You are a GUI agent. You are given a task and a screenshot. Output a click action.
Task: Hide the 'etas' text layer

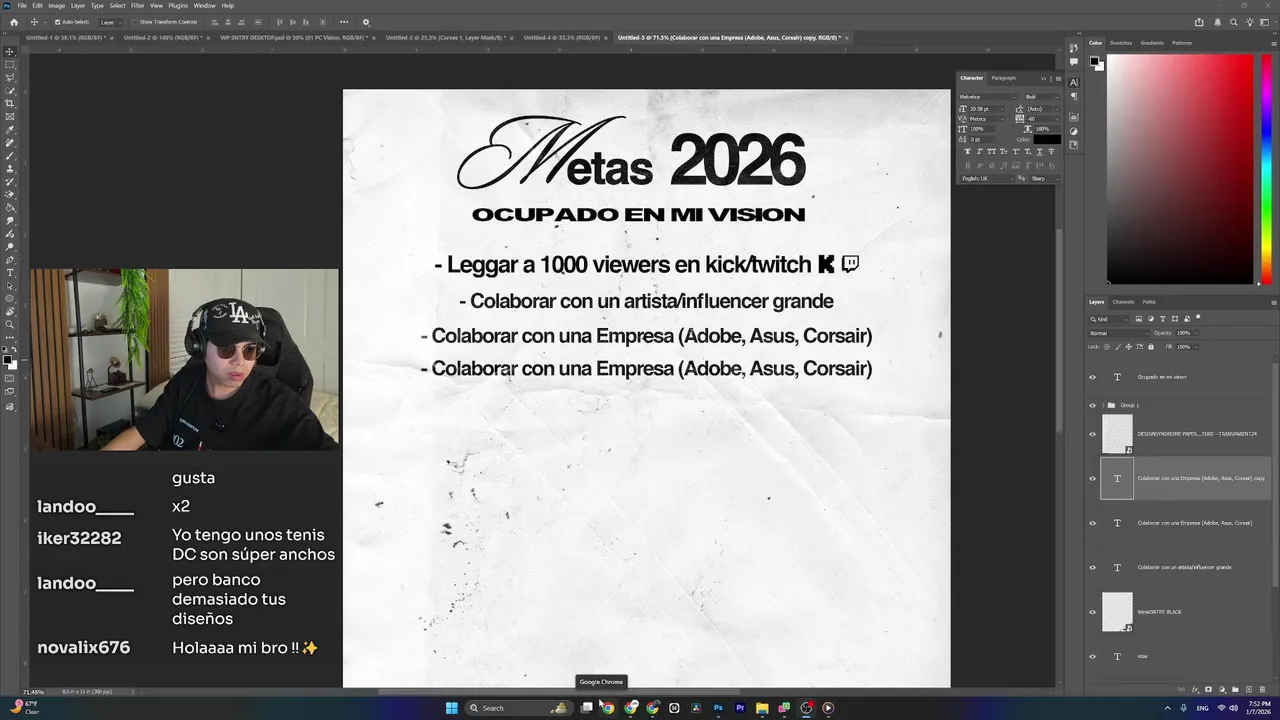click(x=1092, y=656)
